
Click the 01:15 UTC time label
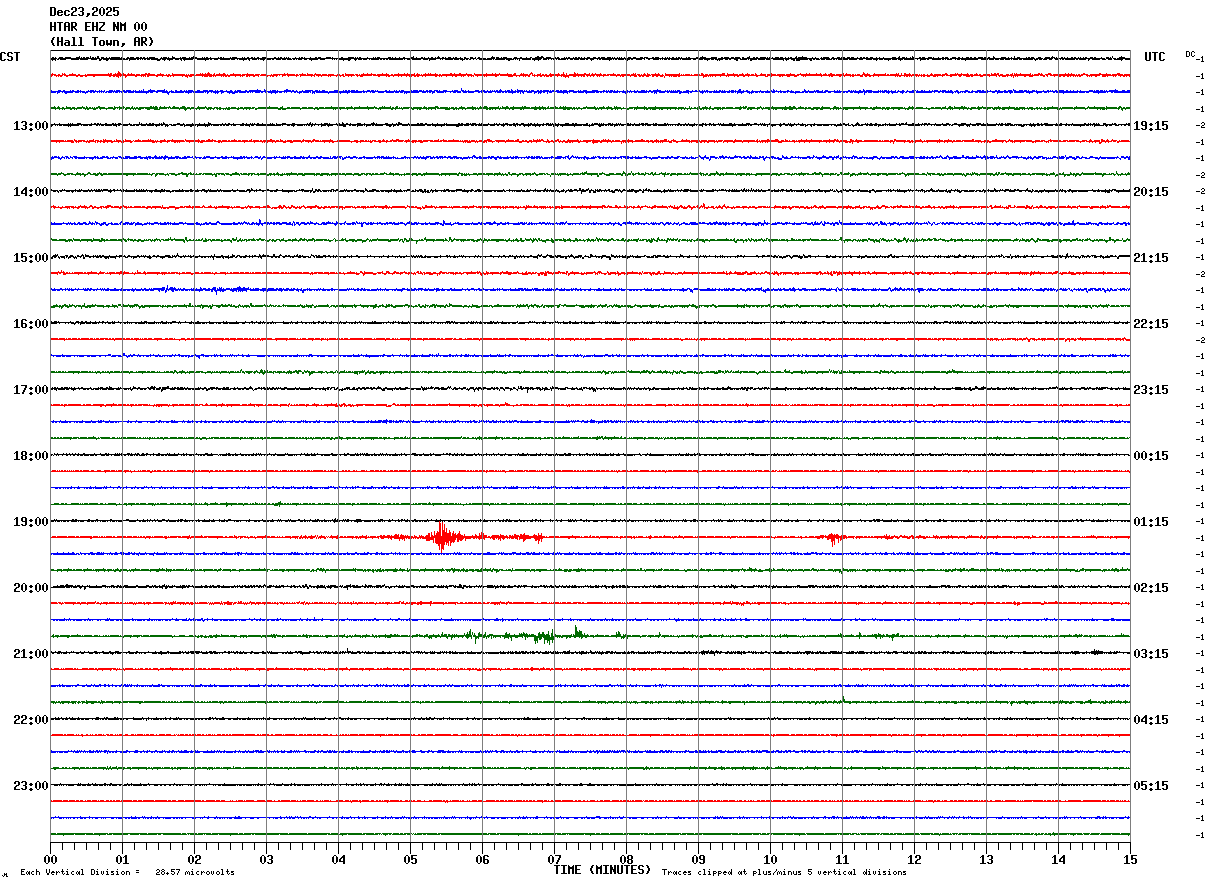(1151, 522)
